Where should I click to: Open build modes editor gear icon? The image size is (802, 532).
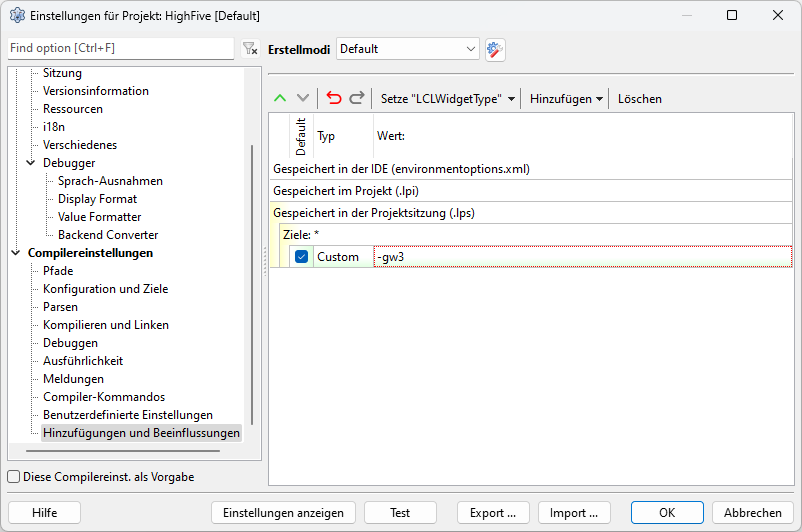pyautogui.click(x=495, y=49)
